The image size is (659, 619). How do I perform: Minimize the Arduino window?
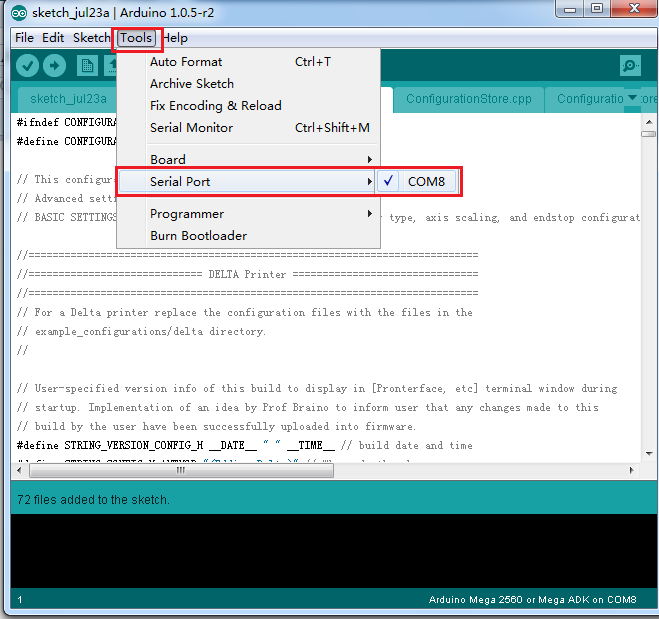click(570, 8)
